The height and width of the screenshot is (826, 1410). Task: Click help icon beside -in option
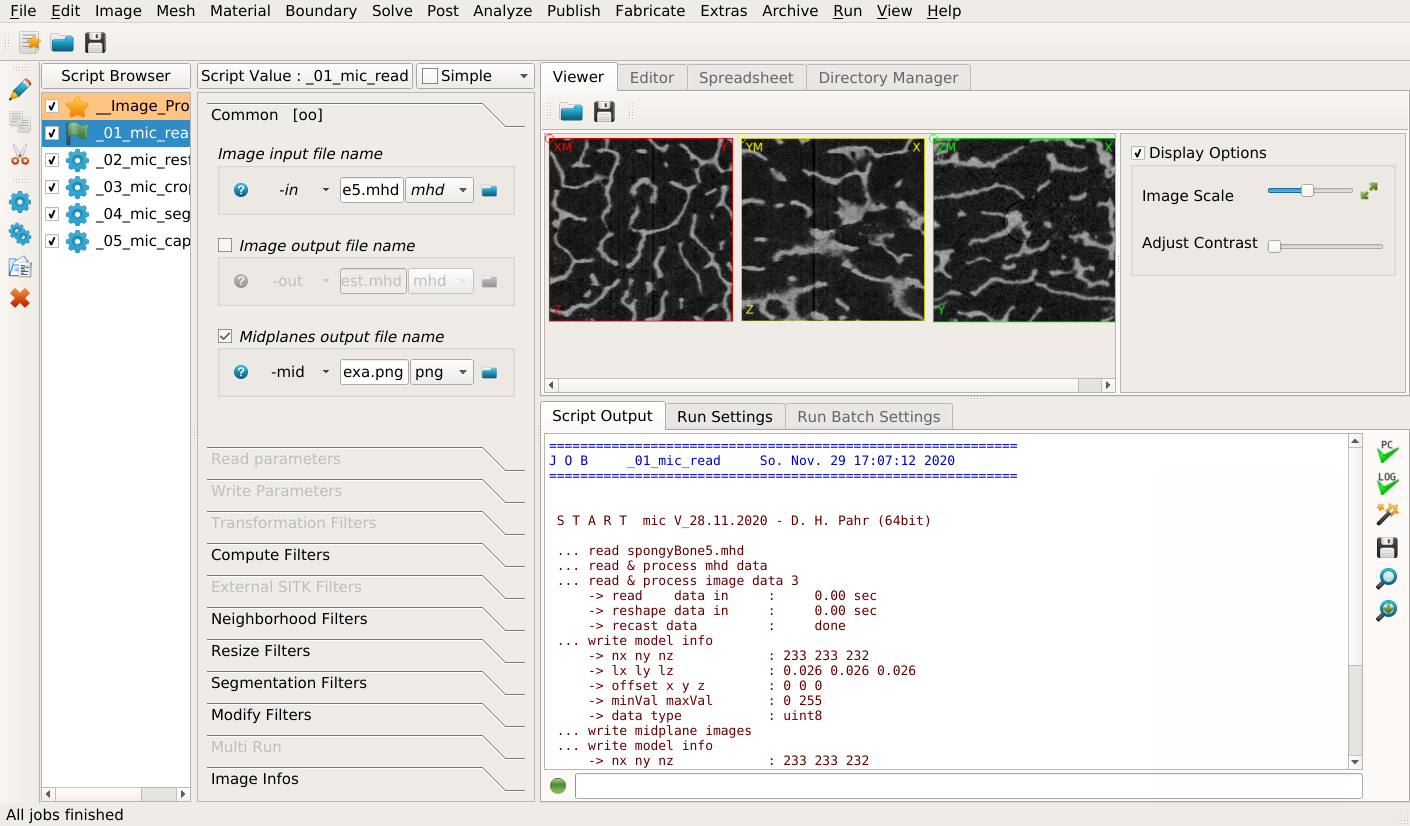click(x=240, y=190)
